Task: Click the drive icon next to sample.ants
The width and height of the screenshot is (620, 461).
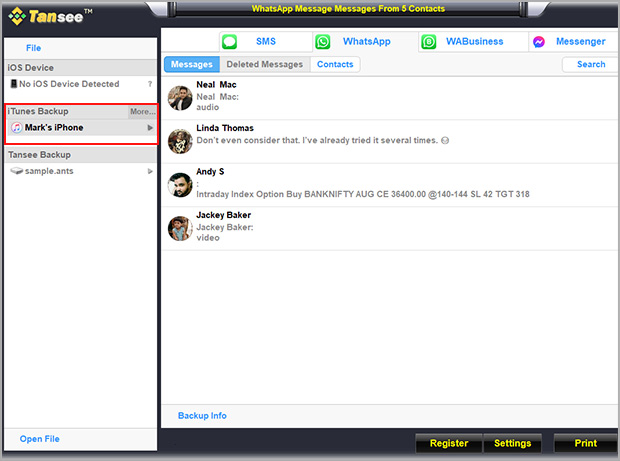Action: [x=16, y=171]
